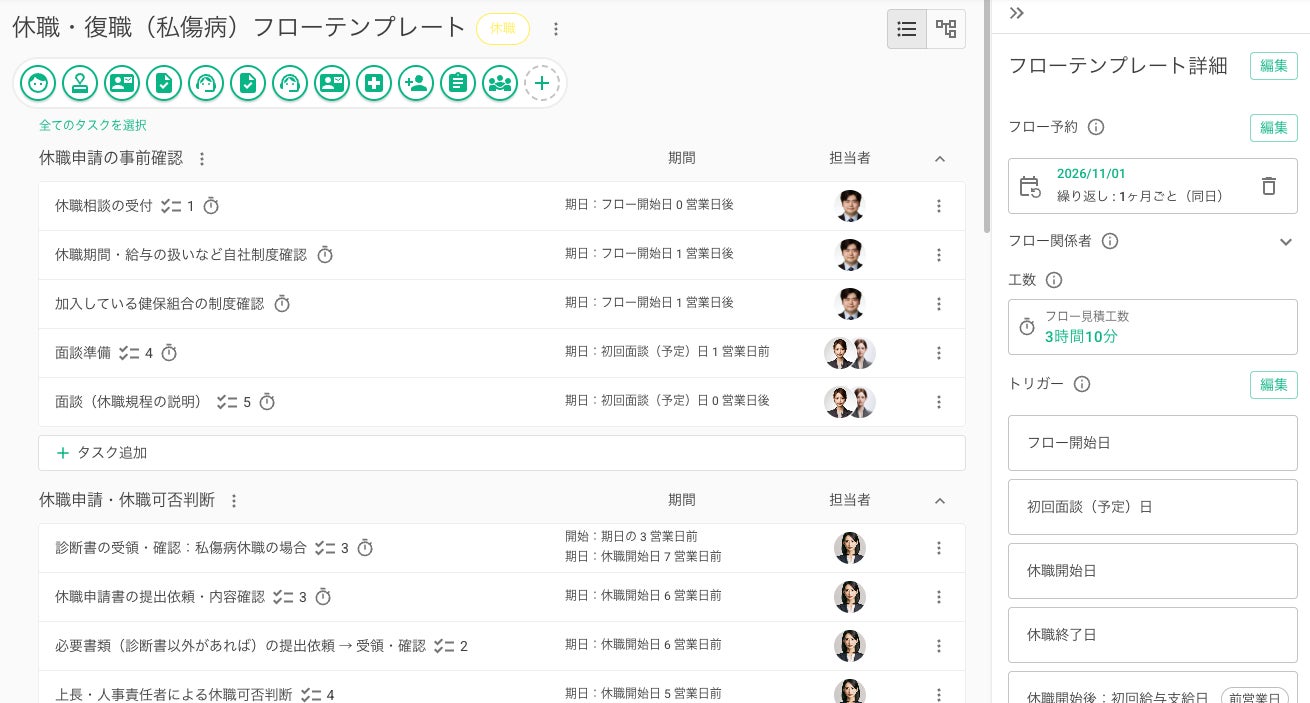Open section menu for 休職申請の事前確認
Screen dimensions: 1310x703
point(202,159)
